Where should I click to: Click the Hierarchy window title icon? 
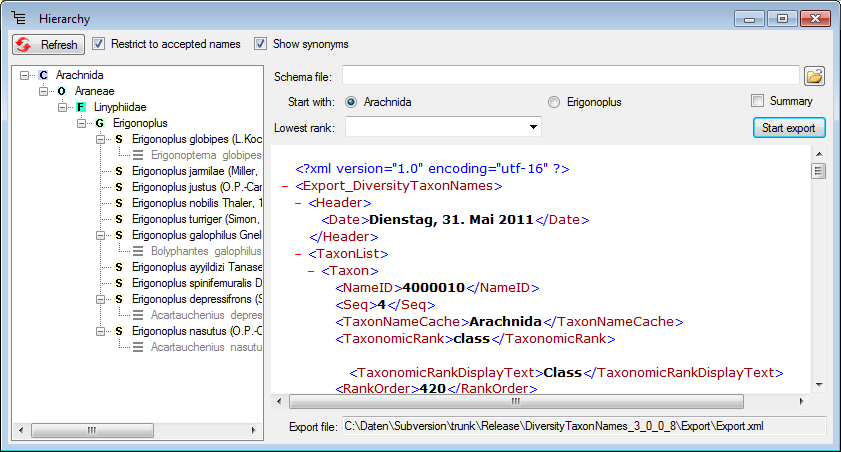coord(19,18)
